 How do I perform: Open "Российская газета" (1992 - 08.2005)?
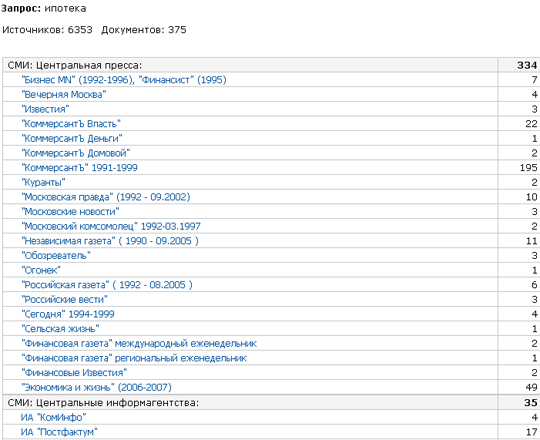pyautogui.click(x=107, y=285)
